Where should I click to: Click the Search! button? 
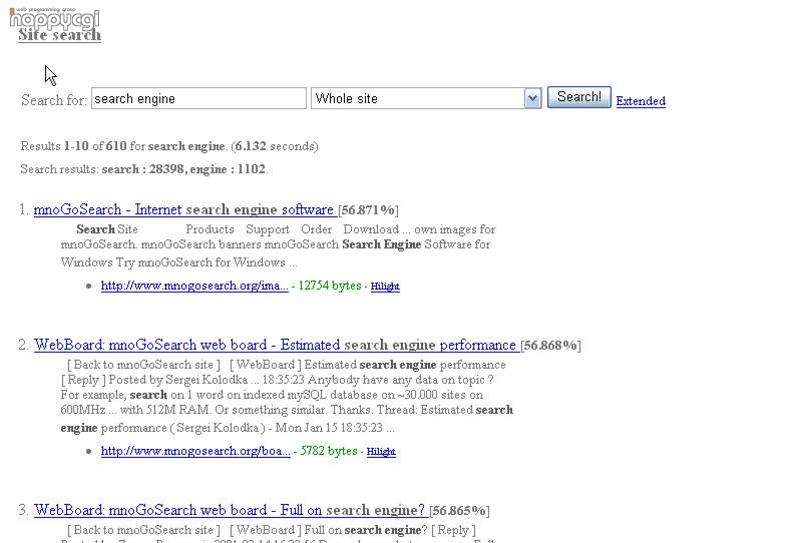pyautogui.click(x=579, y=97)
